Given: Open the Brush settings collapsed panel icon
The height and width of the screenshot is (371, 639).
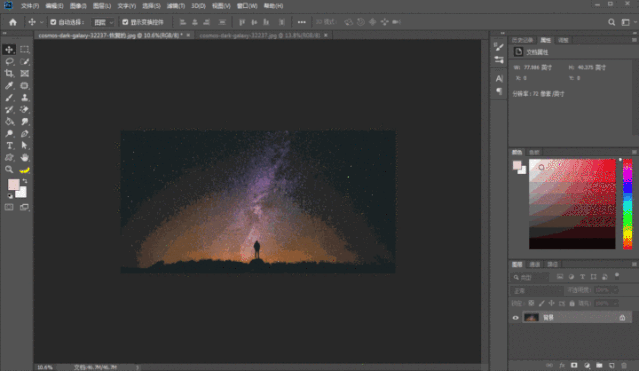Looking at the screenshot, I should point(499,46).
